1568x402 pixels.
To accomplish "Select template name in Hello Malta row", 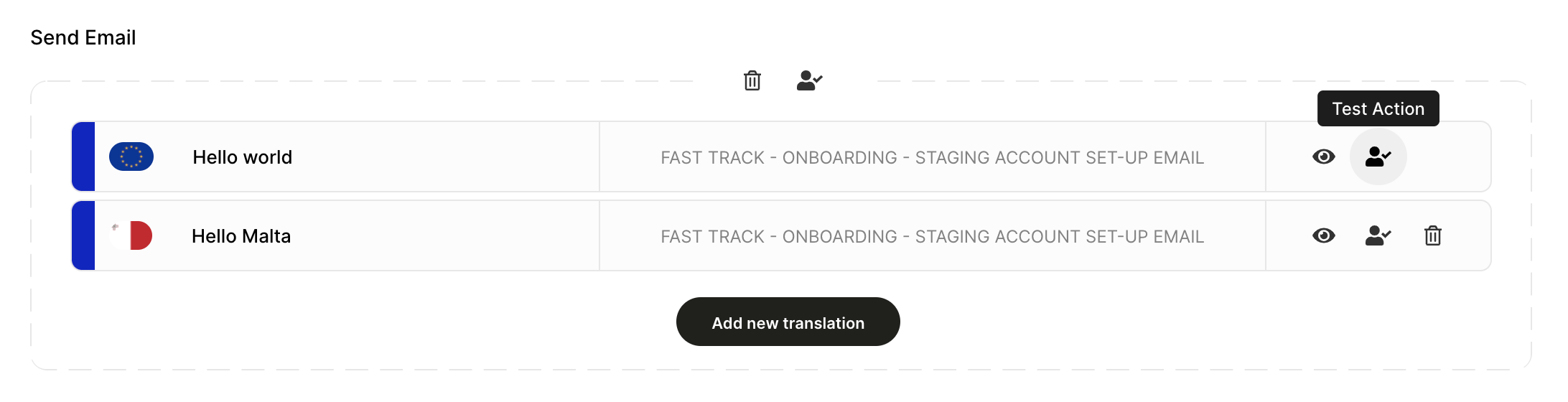I will (x=932, y=236).
